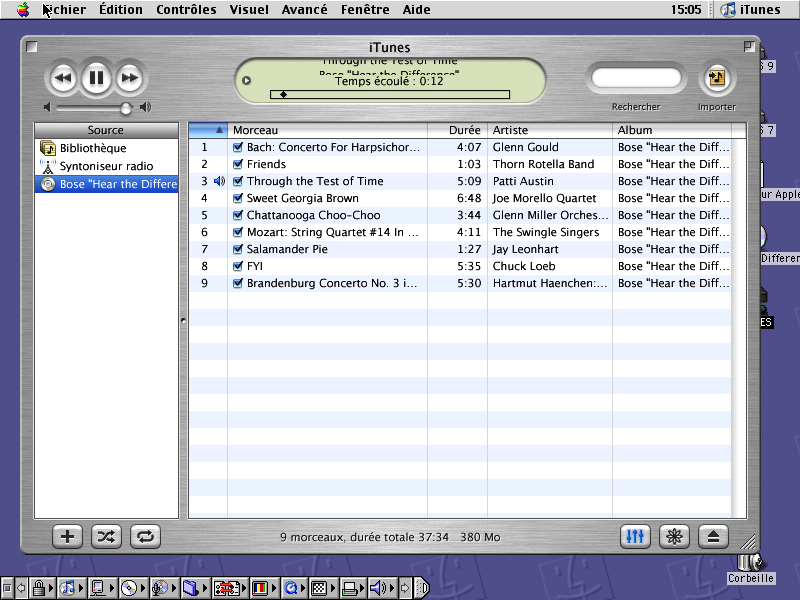Toggle repeat playback
Viewport: 800px width, 600px height.
click(x=145, y=537)
